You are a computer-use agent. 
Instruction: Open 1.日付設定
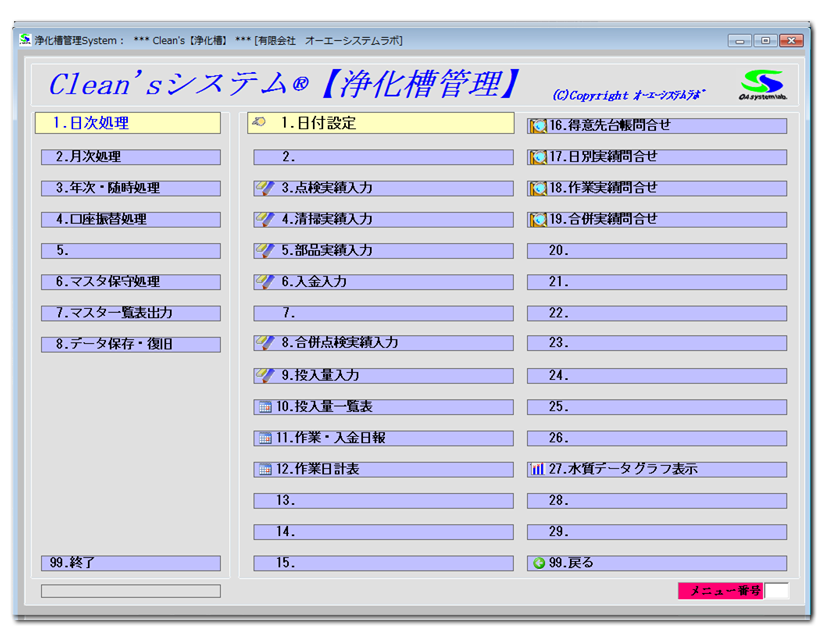tap(381, 123)
